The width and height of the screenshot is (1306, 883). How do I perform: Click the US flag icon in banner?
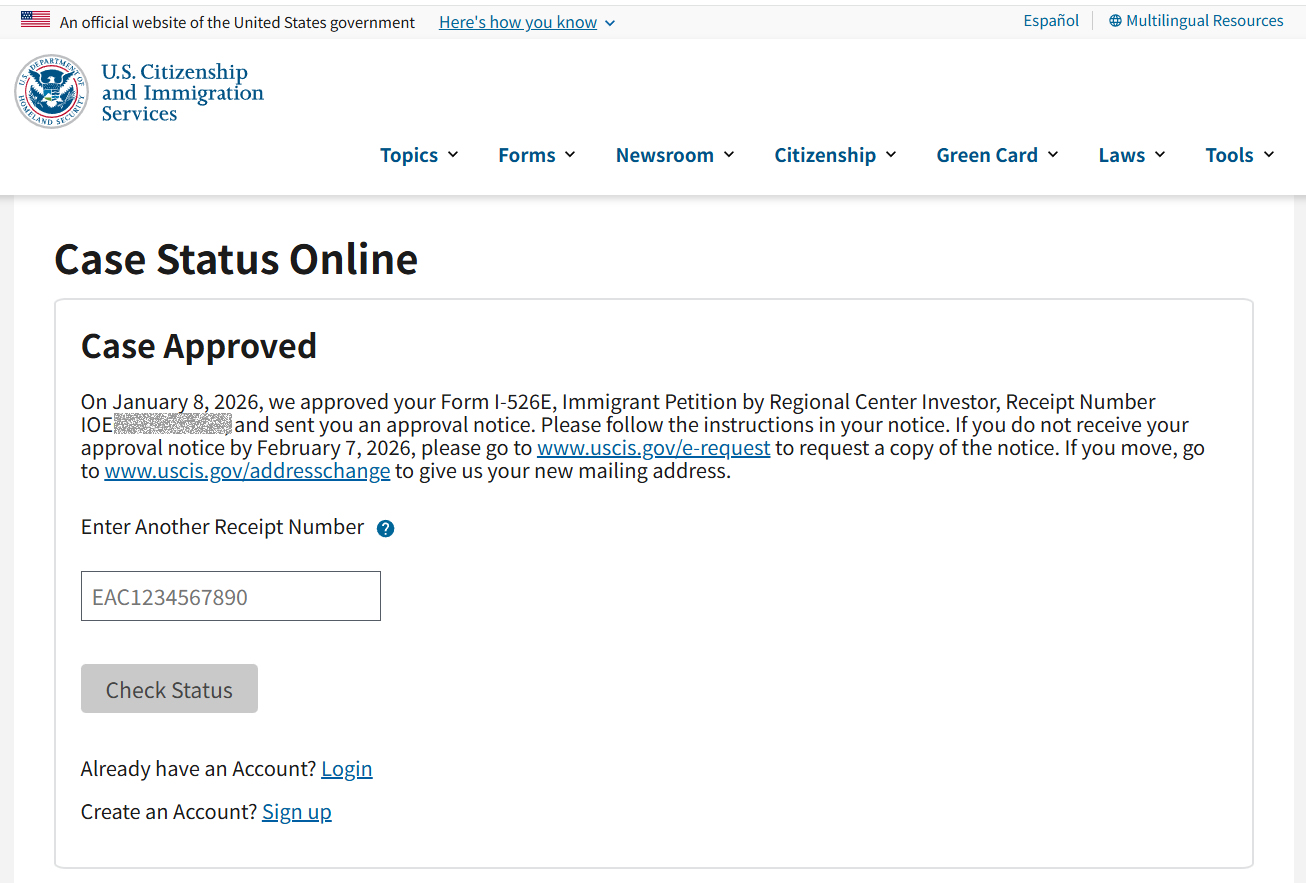coord(35,19)
